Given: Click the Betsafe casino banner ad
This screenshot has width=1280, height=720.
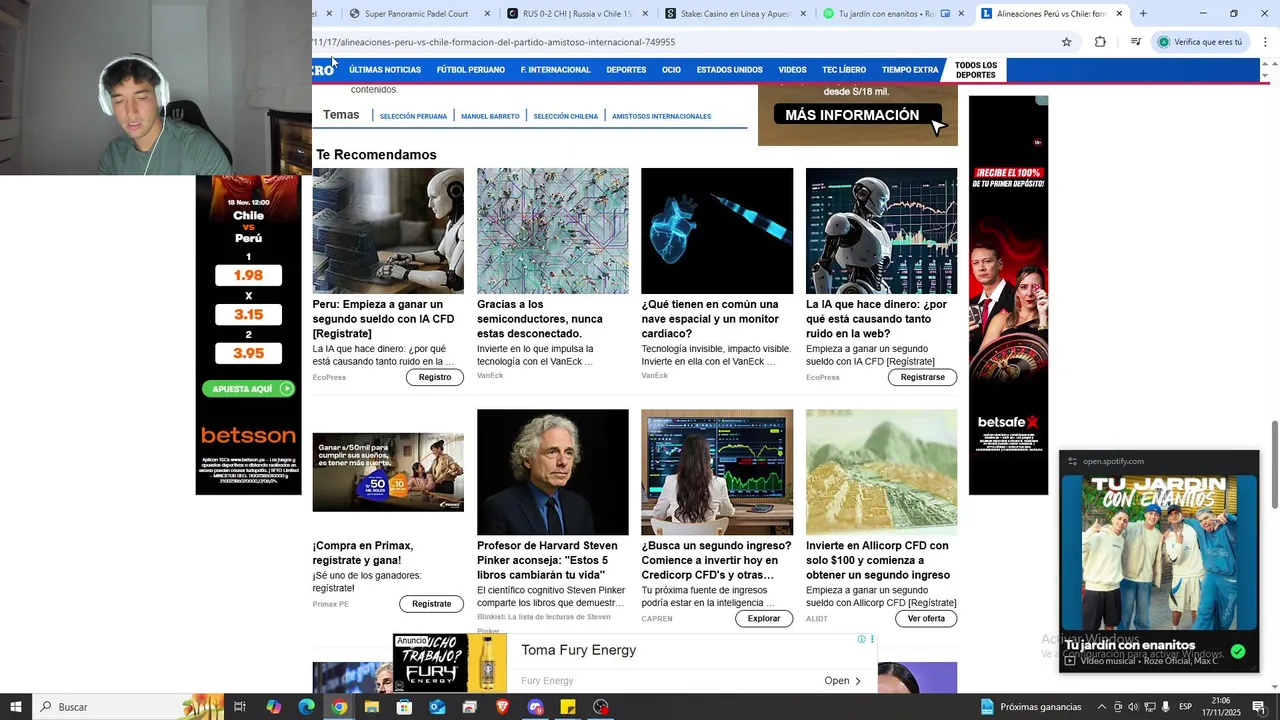Looking at the screenshot, I should pyautogui.click(x=1008, y=295).
